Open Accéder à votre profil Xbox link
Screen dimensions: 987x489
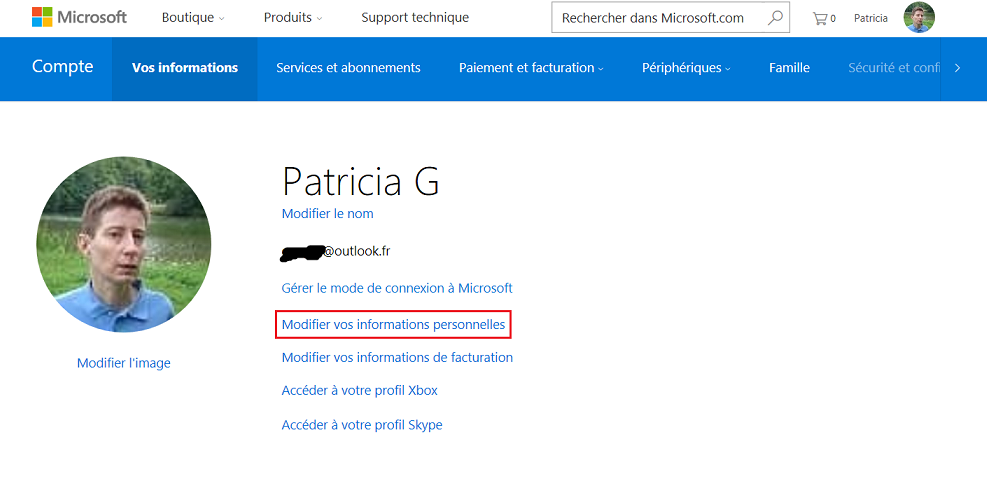point(359,391)
